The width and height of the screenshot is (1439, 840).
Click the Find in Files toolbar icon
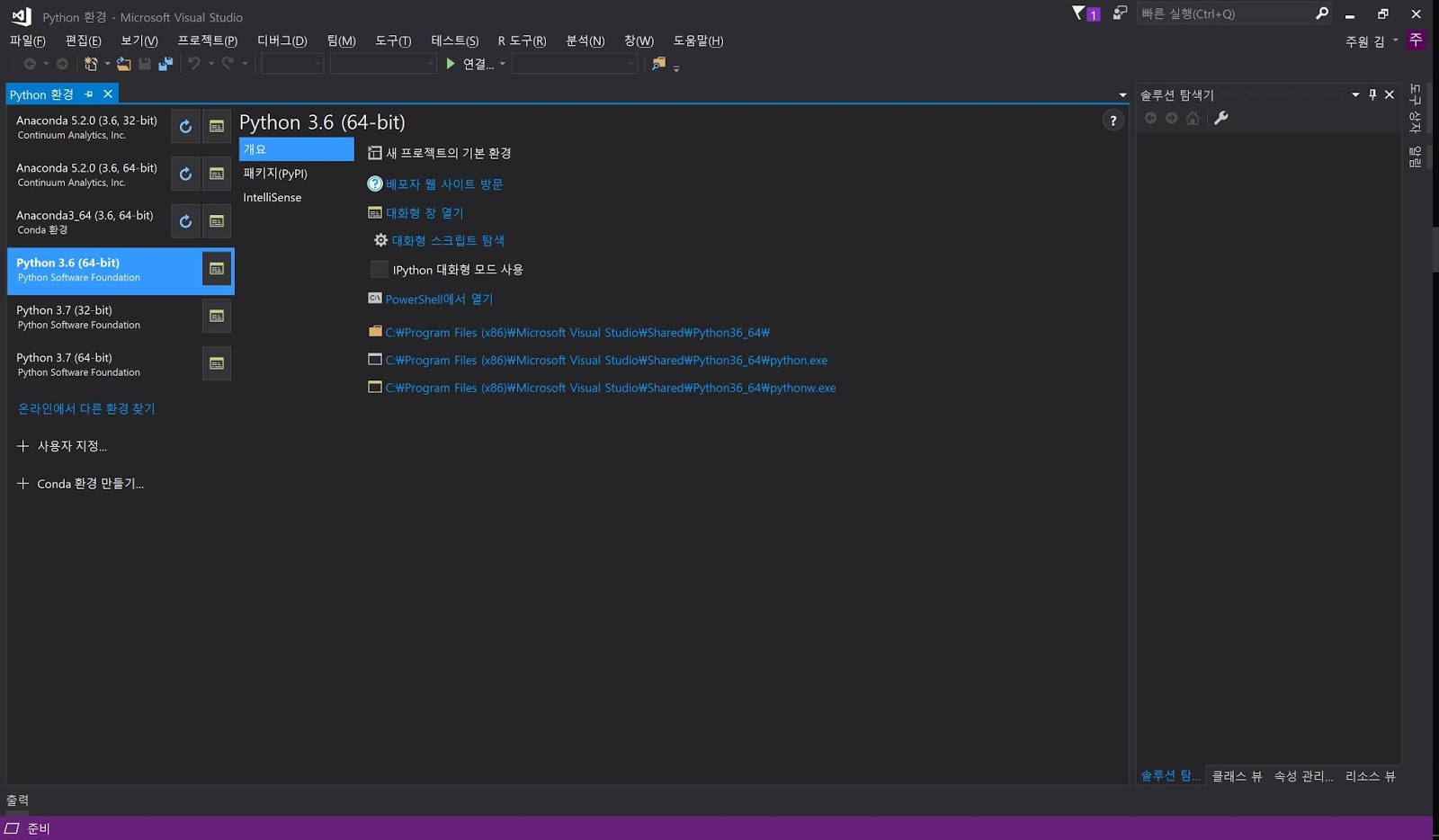click(x=659, y=64)
